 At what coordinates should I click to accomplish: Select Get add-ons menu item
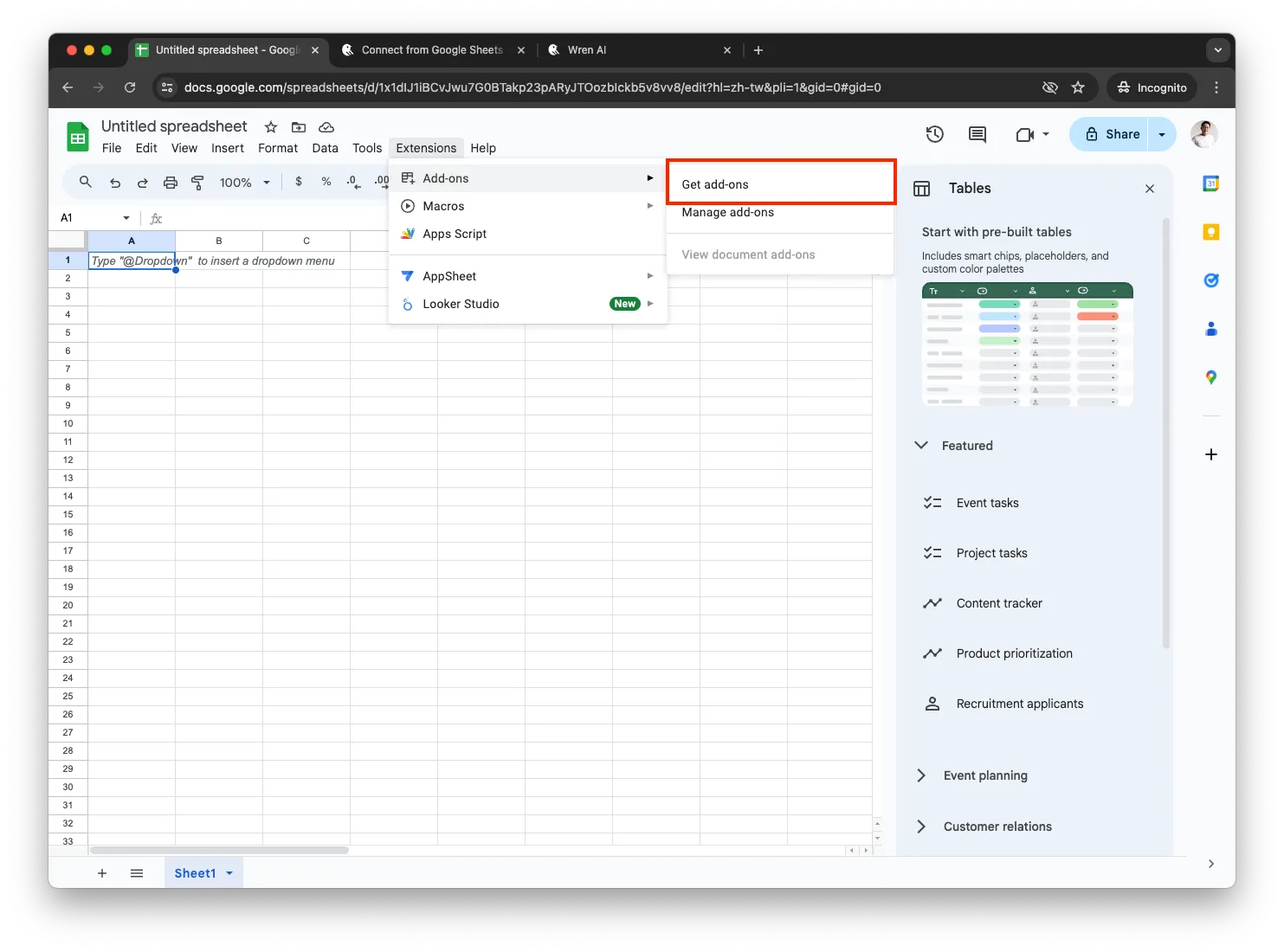click(715, 184)
